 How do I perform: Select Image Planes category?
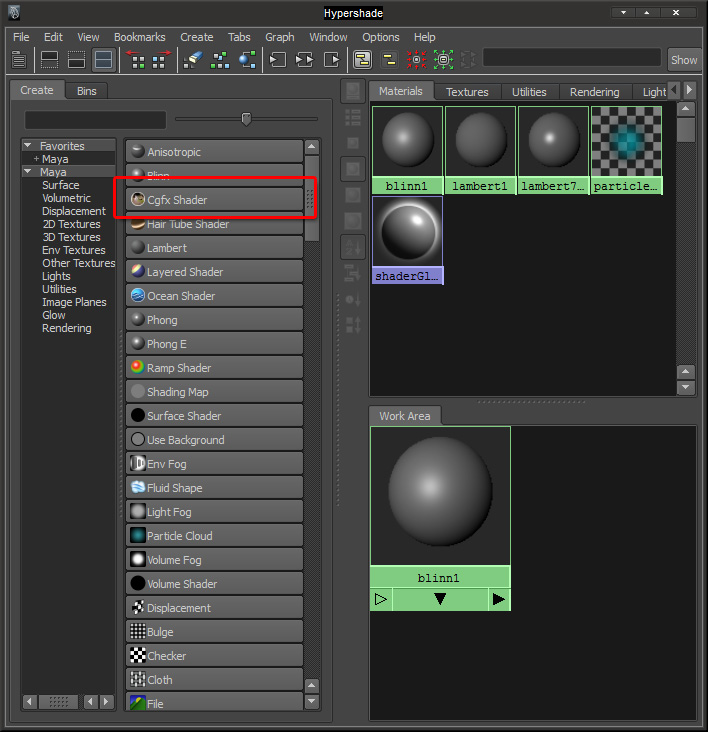point(74,303)
